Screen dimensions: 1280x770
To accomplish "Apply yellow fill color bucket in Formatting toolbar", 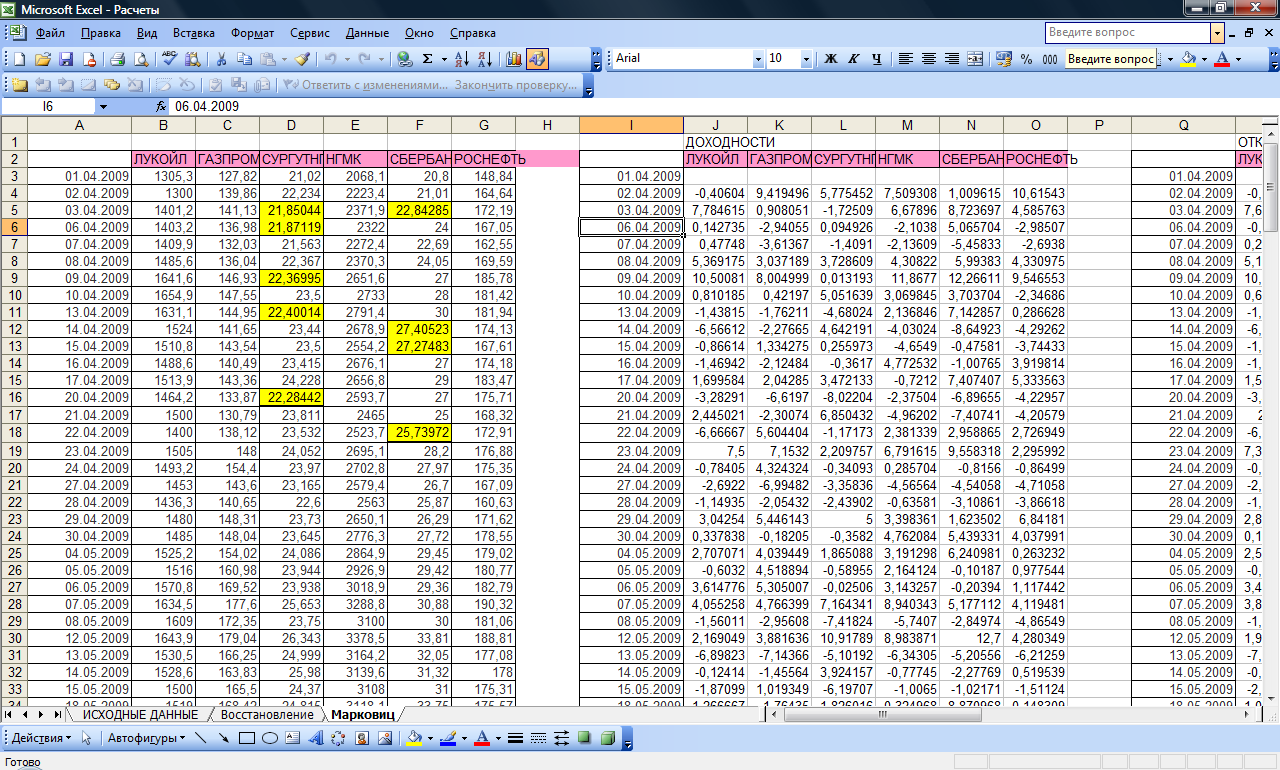I will click(x=1188, y=59).
